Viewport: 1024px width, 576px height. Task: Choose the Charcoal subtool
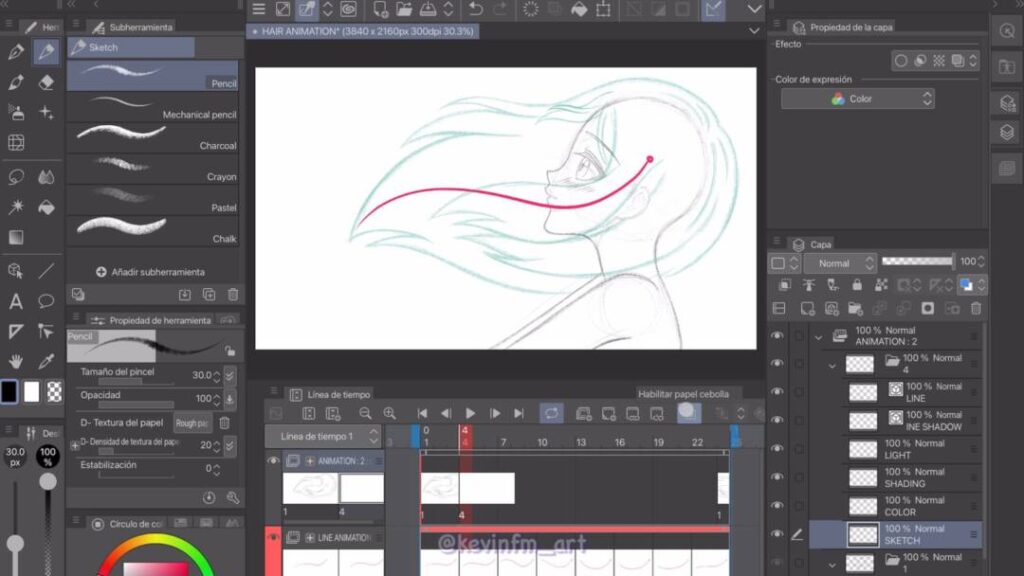click(x=153, y=138)
